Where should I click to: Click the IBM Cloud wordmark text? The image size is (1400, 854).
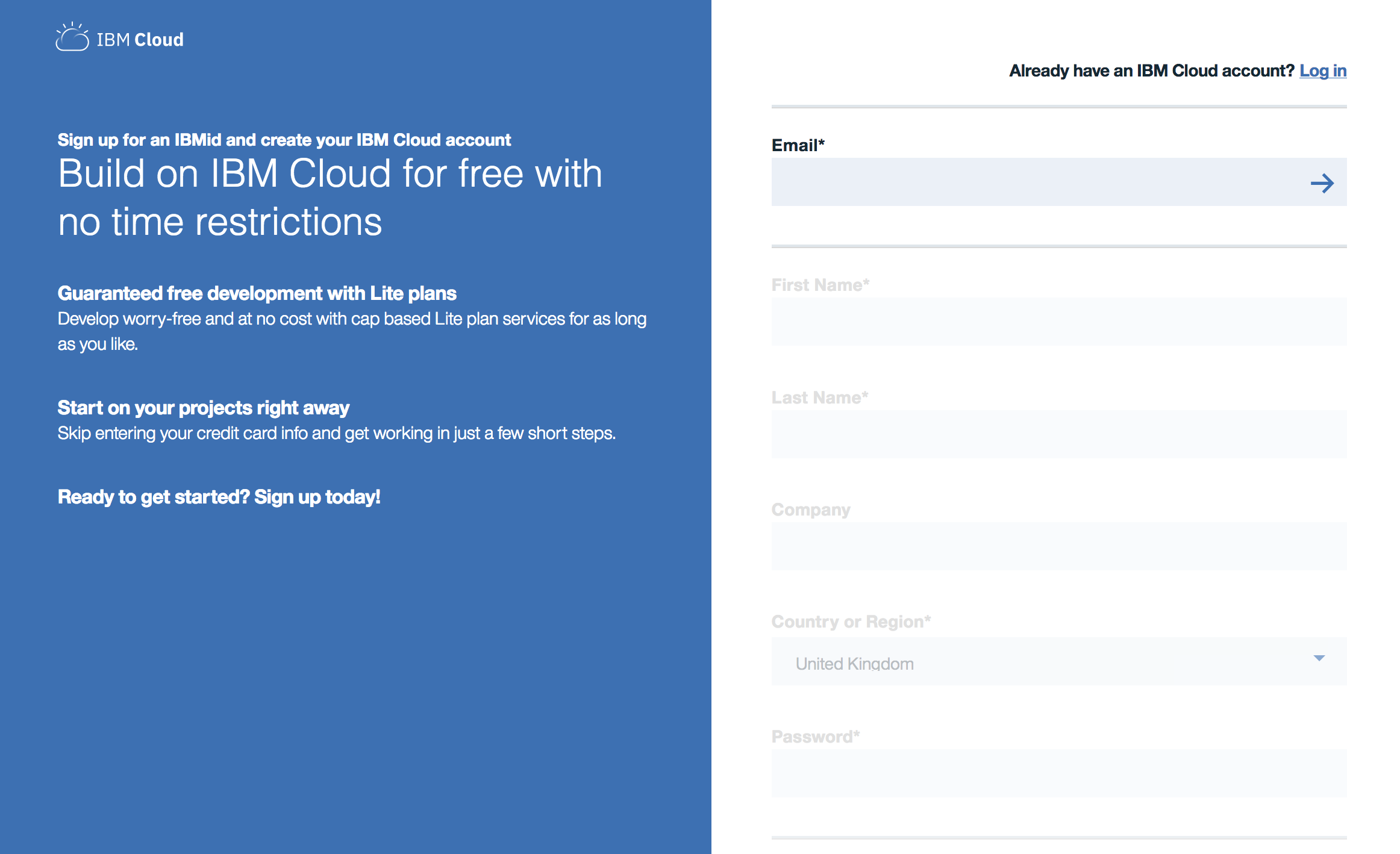coord(140,40)
